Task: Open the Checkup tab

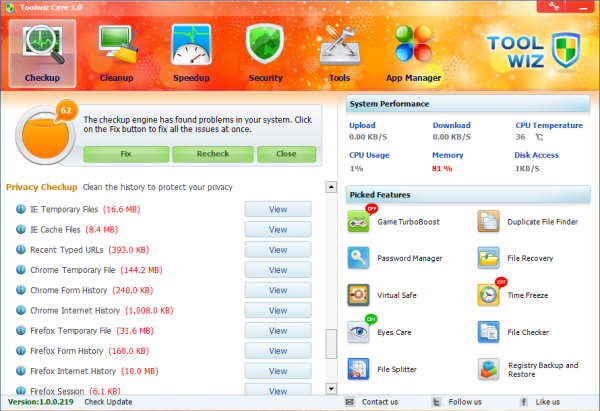Action: click(x=42, y=54)
